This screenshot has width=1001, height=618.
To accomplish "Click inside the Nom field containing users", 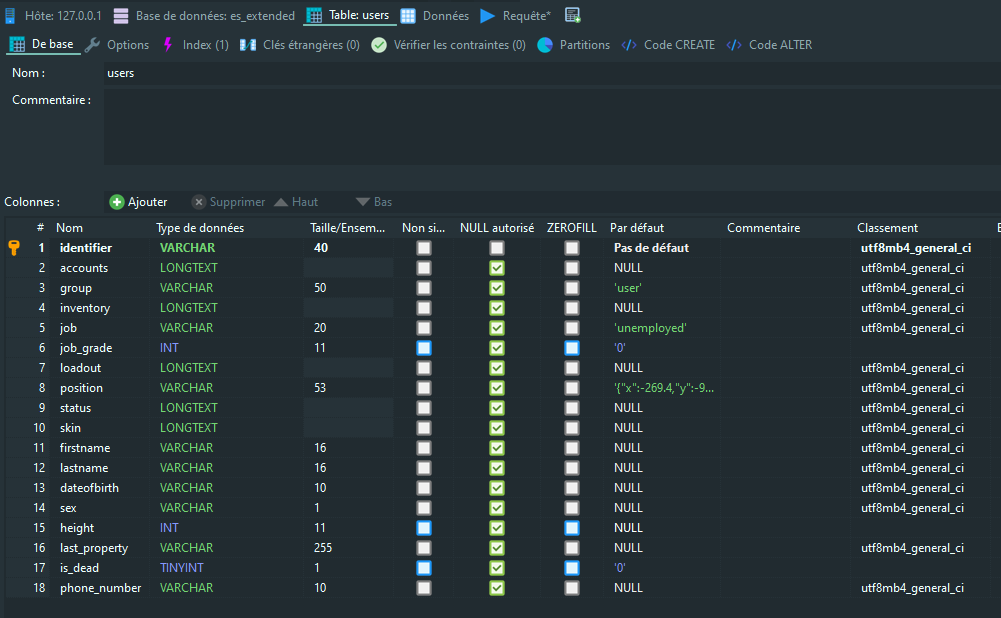I will click(x=200, y=72).
